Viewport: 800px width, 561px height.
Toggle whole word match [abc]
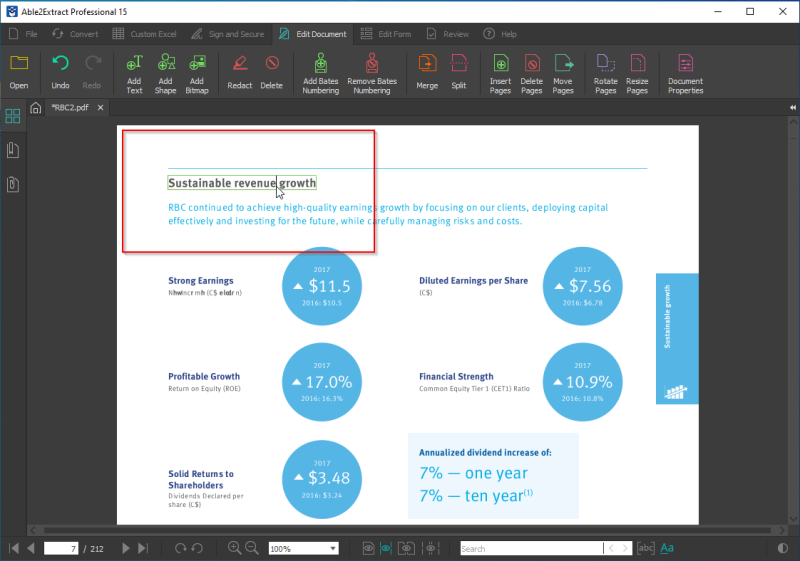click(x=645, y=548)
